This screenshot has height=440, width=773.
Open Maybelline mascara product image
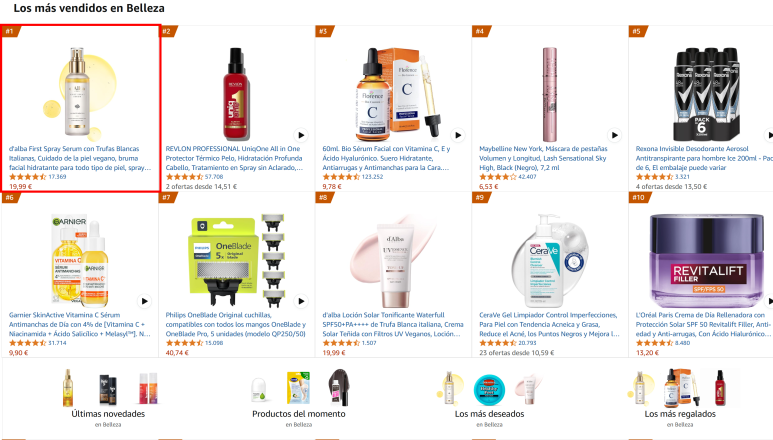[550, 94]
